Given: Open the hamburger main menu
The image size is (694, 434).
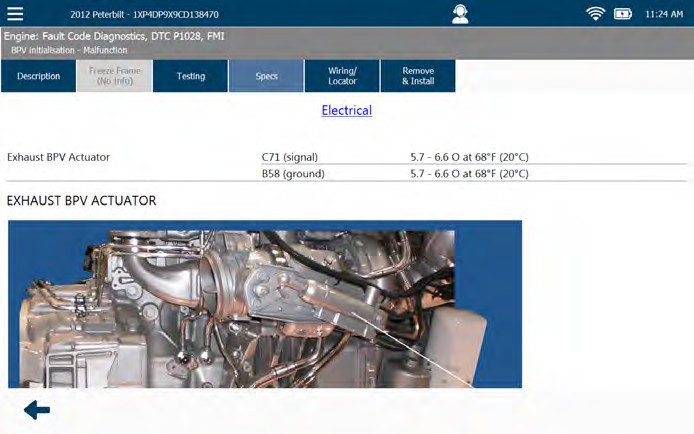Looking at the screenshot, I should (x=15, y=14).
